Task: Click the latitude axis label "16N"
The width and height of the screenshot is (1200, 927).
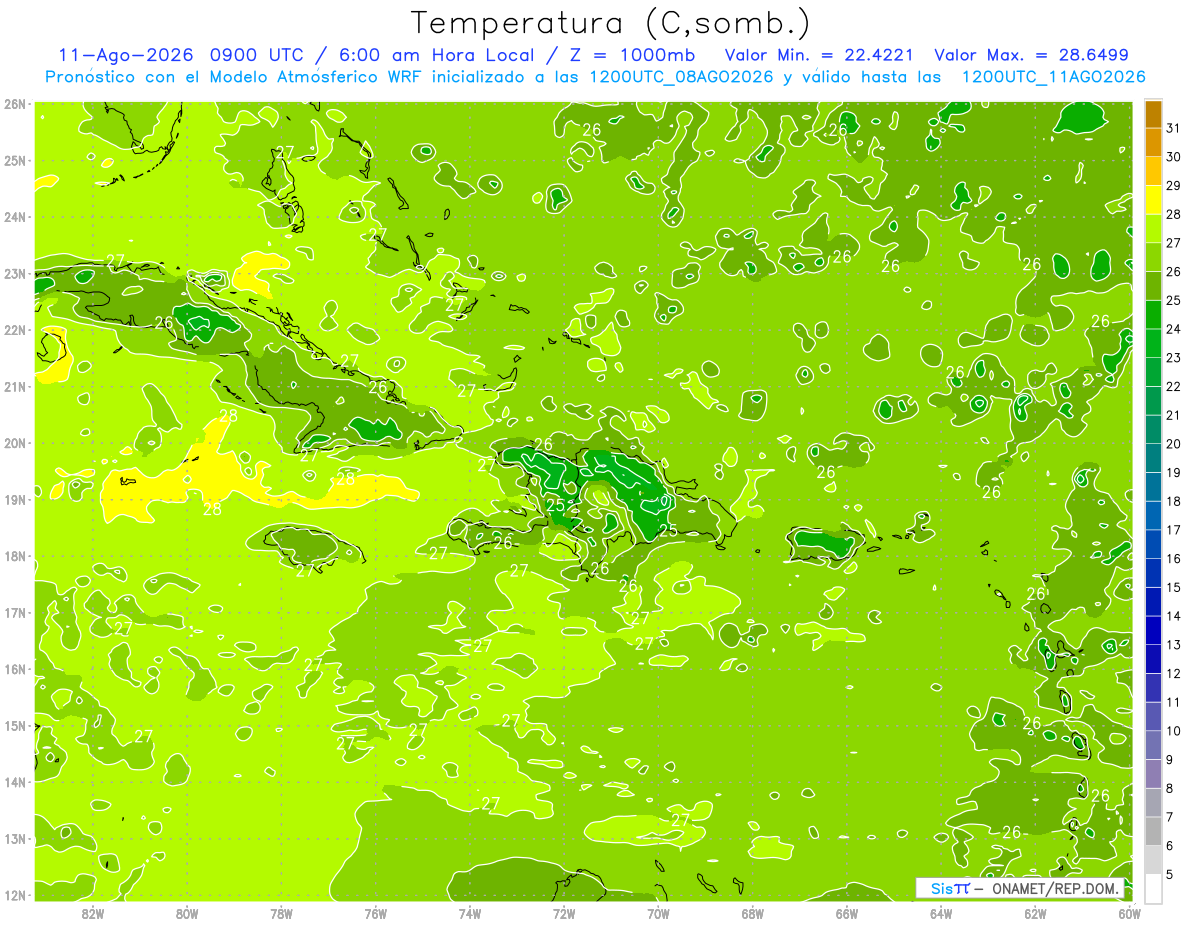Action: [x=15, y=669]
